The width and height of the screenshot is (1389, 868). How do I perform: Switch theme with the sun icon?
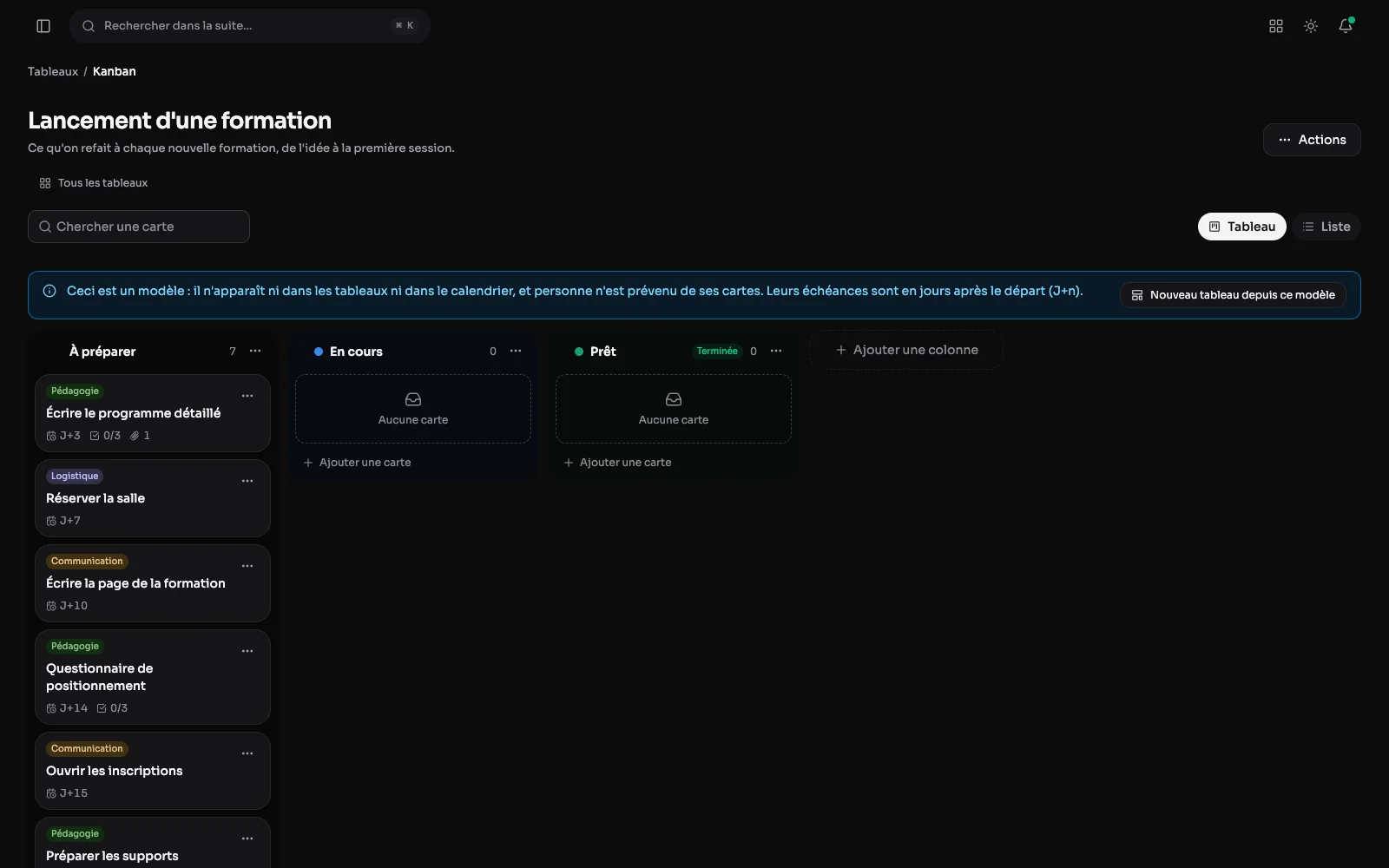click(x=1311, y=26)
